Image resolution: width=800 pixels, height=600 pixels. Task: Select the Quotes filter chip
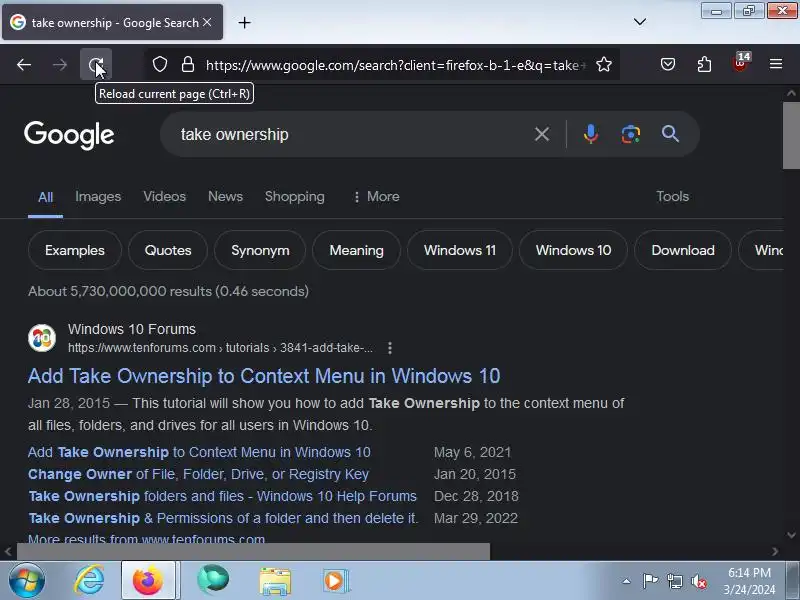tap(168, 250)
